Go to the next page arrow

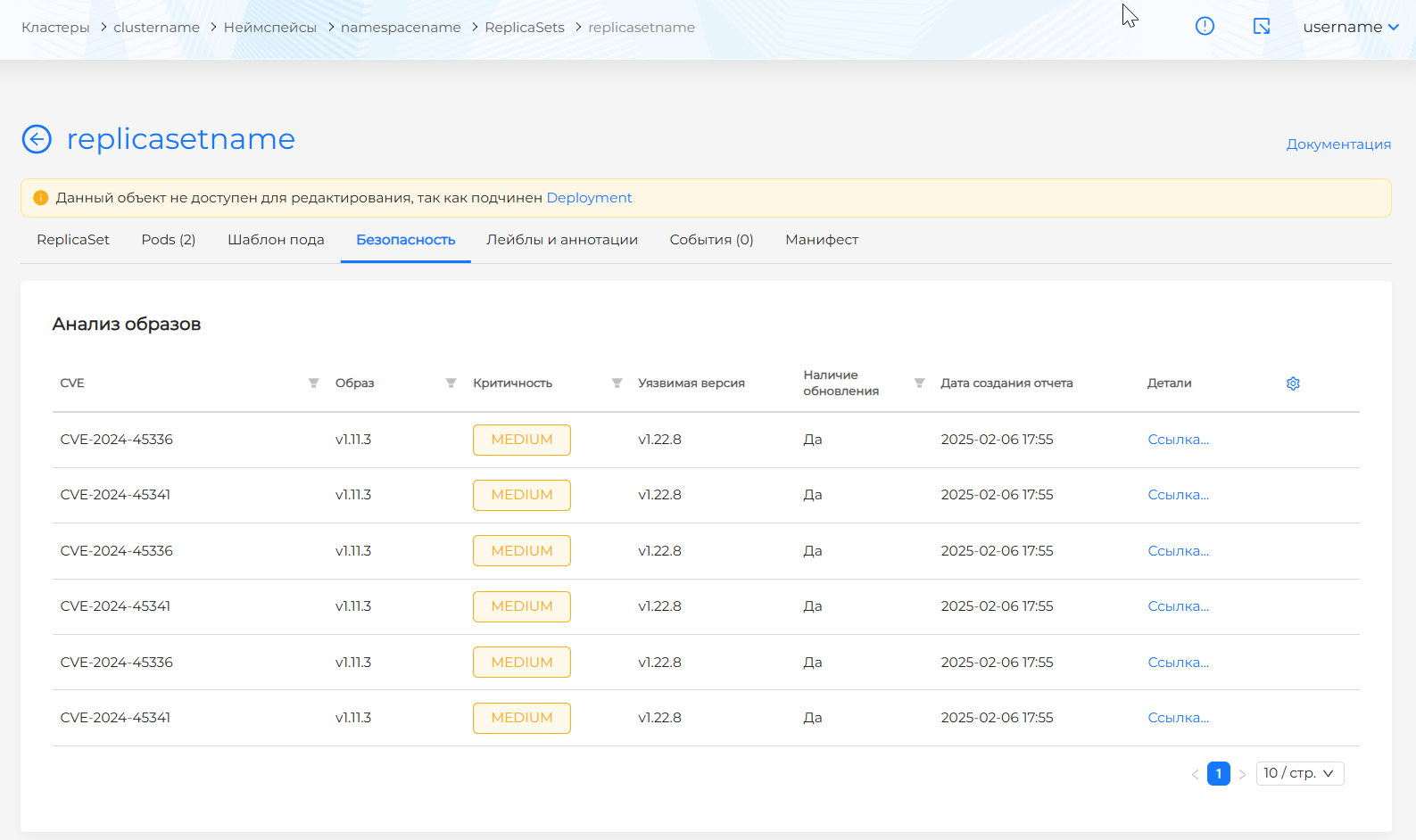(x=1242, y=774)
